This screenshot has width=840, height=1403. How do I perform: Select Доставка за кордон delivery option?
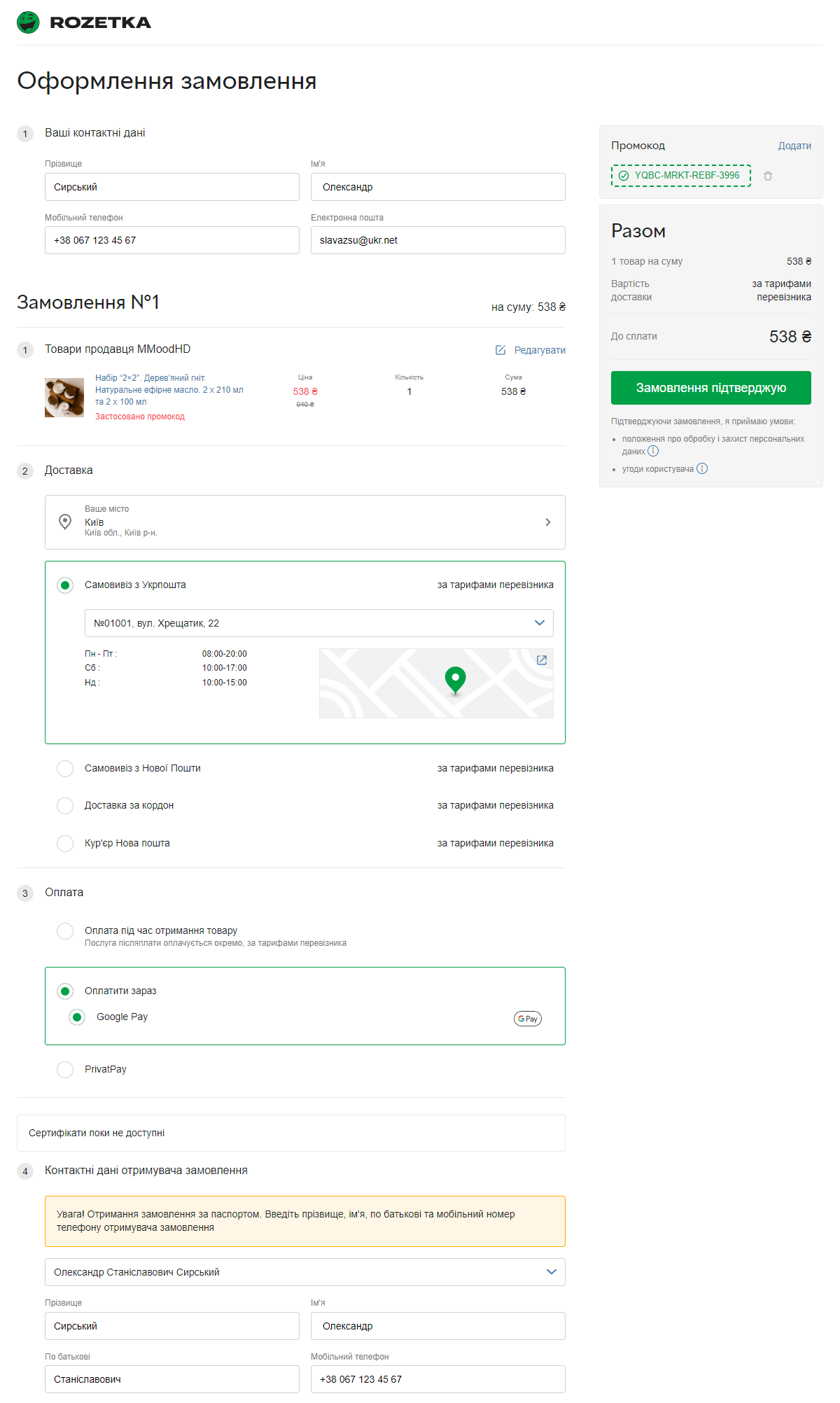[x=65, y=806]
